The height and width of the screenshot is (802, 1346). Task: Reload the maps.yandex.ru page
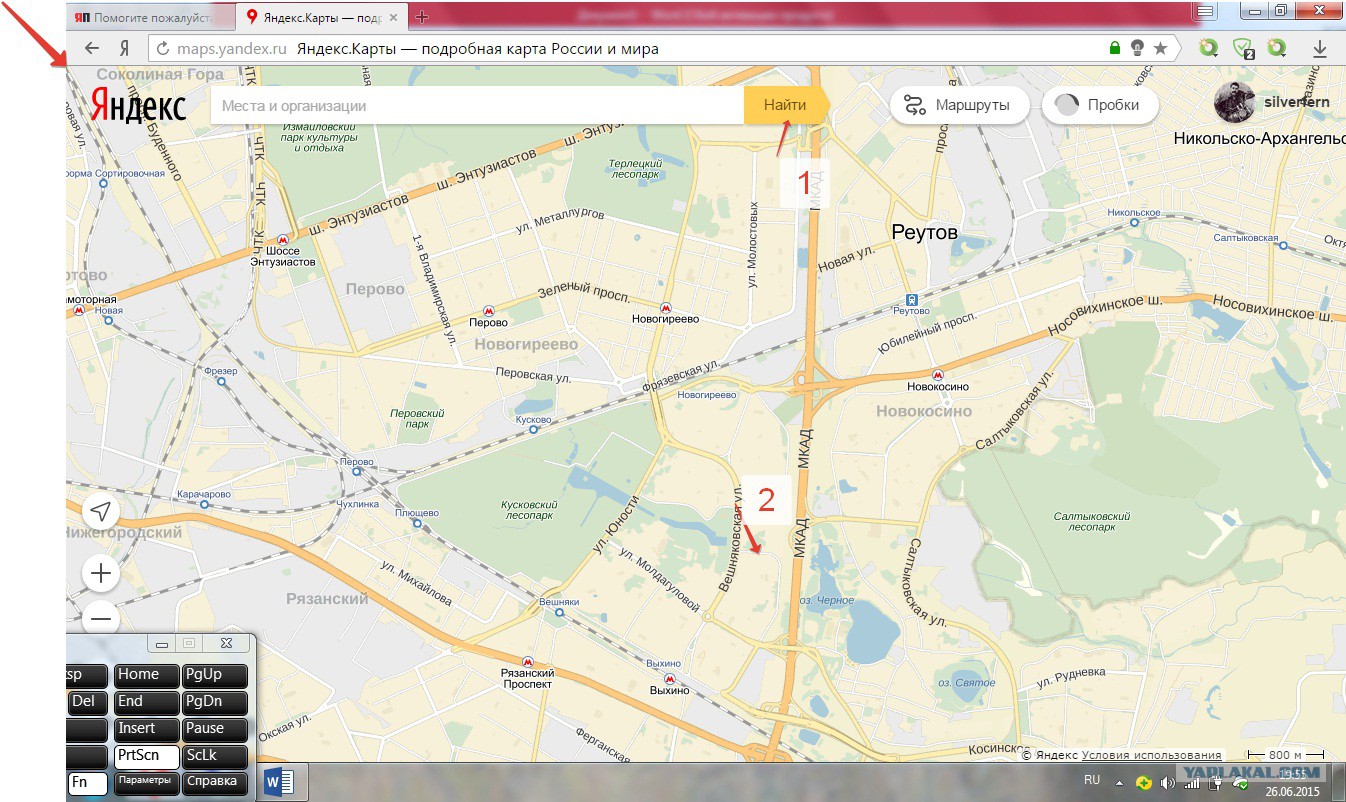pyautogui.click(x=161, y=48)
